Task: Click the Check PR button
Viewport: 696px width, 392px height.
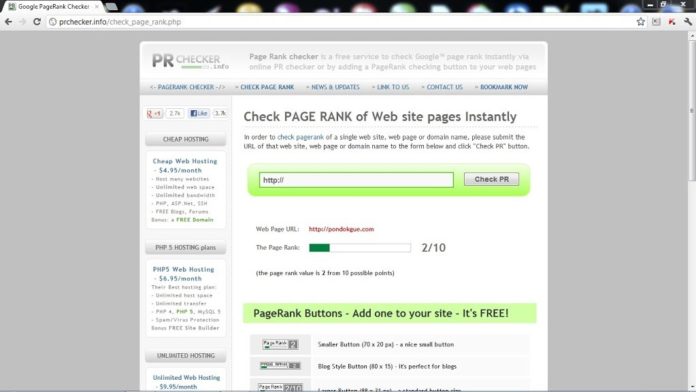Action: point(491,179)
